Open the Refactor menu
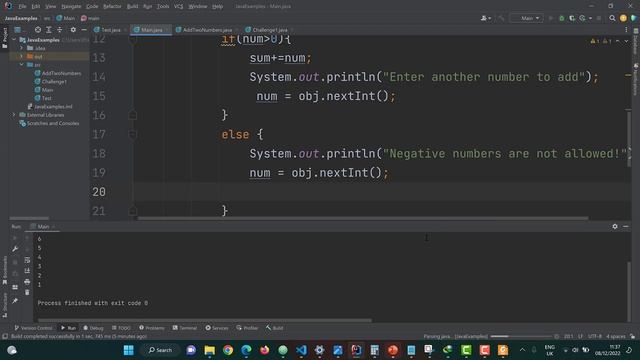 pyautogui.click(x=112, y=6)
